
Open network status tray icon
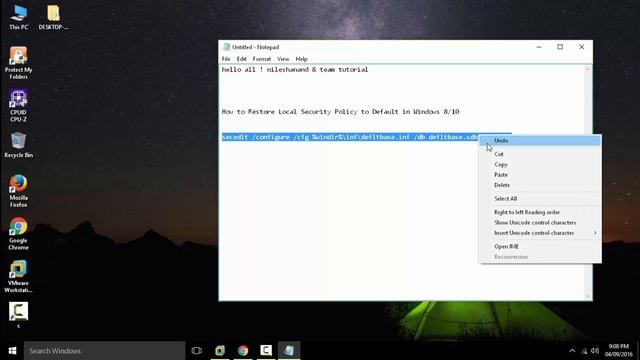pos(584,351)
